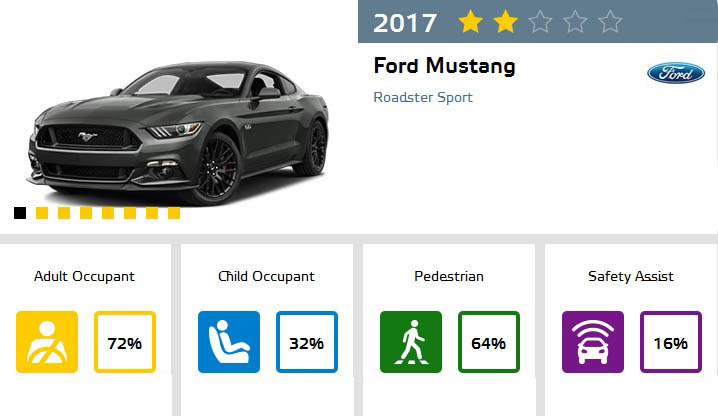Click the purple Safety Assist car icon
718x416 pixels.
(x=593, y=342)
